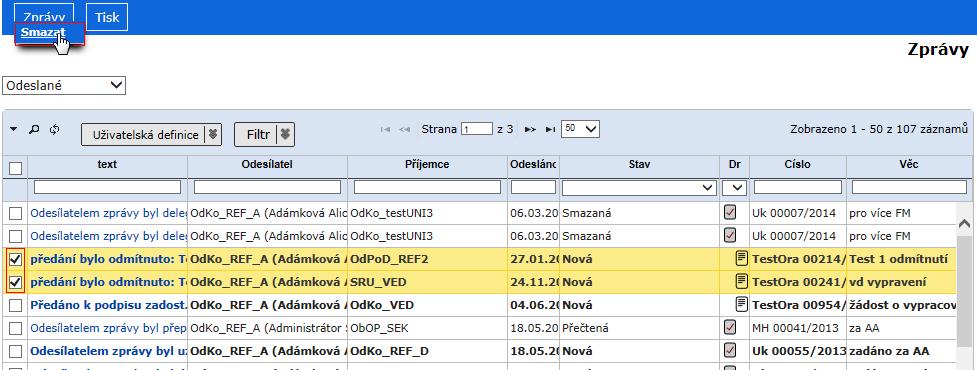This screenshot has width=977, height=370.
Task: Sort by the text column header
Action: click(107, 164)
